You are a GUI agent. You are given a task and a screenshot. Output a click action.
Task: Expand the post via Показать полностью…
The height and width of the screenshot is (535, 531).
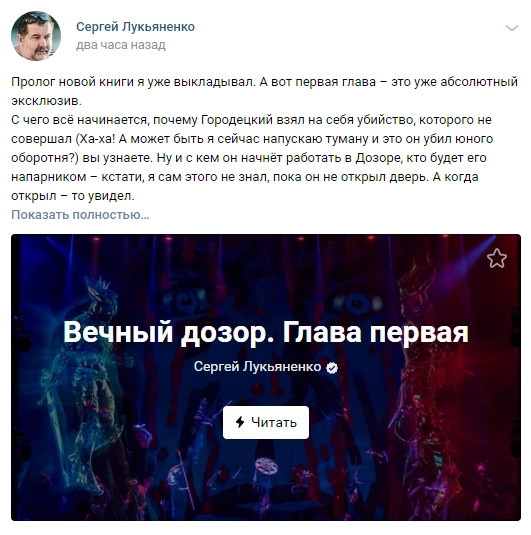(80, 215)
